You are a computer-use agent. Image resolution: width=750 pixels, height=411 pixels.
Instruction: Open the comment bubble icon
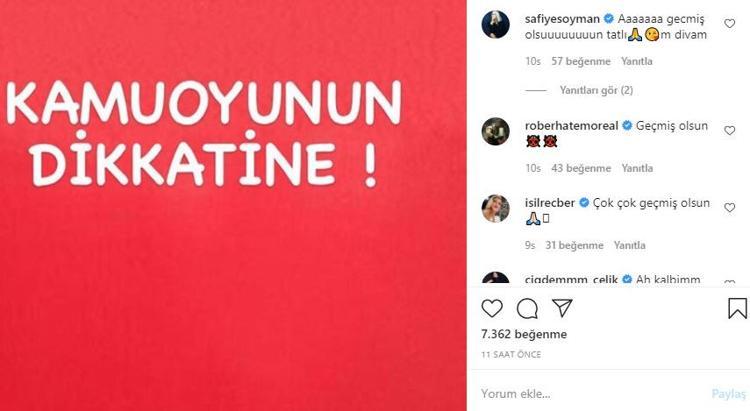tap(527, 309)
